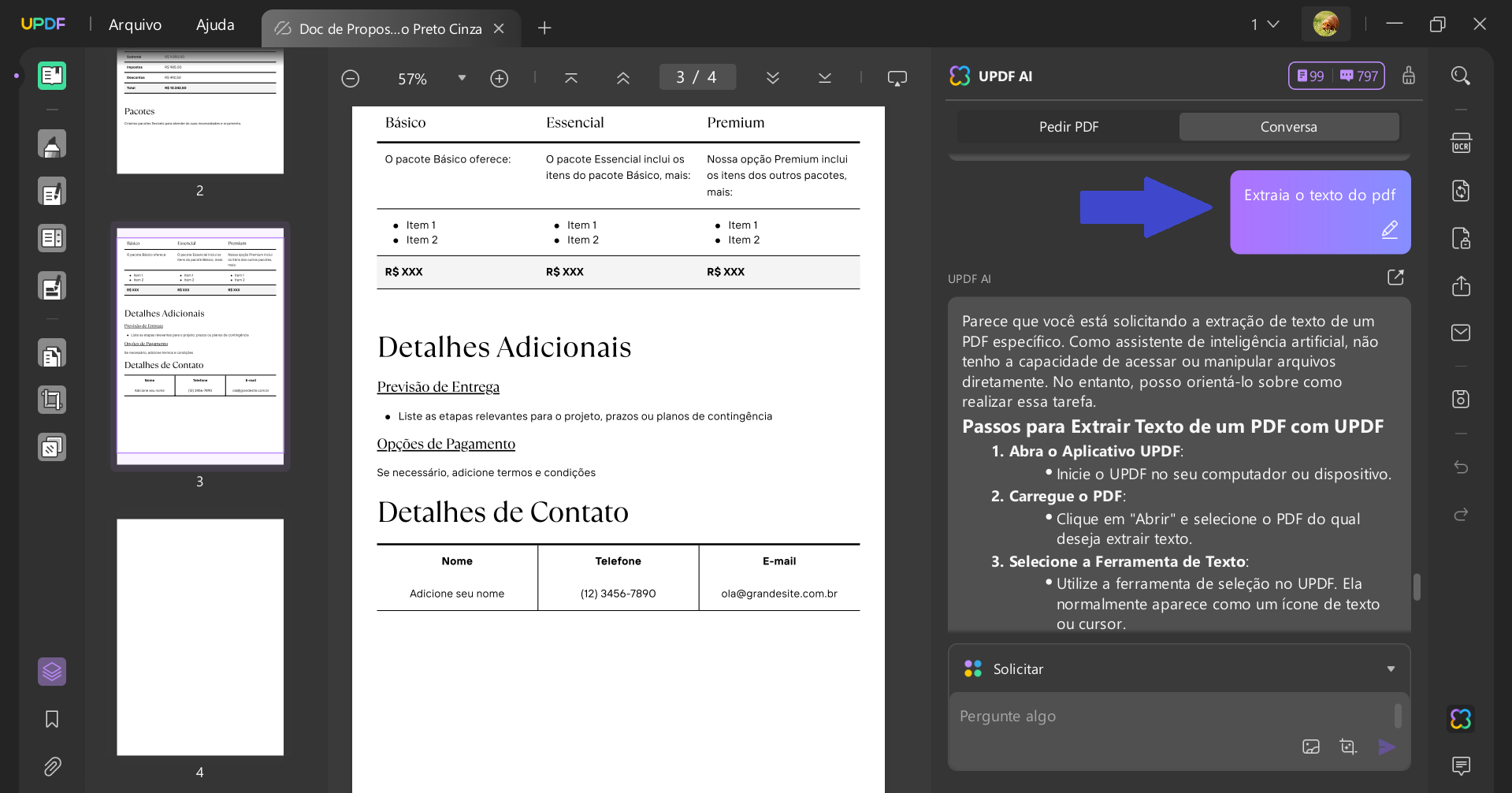
Task: Click the 'Detalhes Adicionais' heading in the document
Action: [504, 347]
